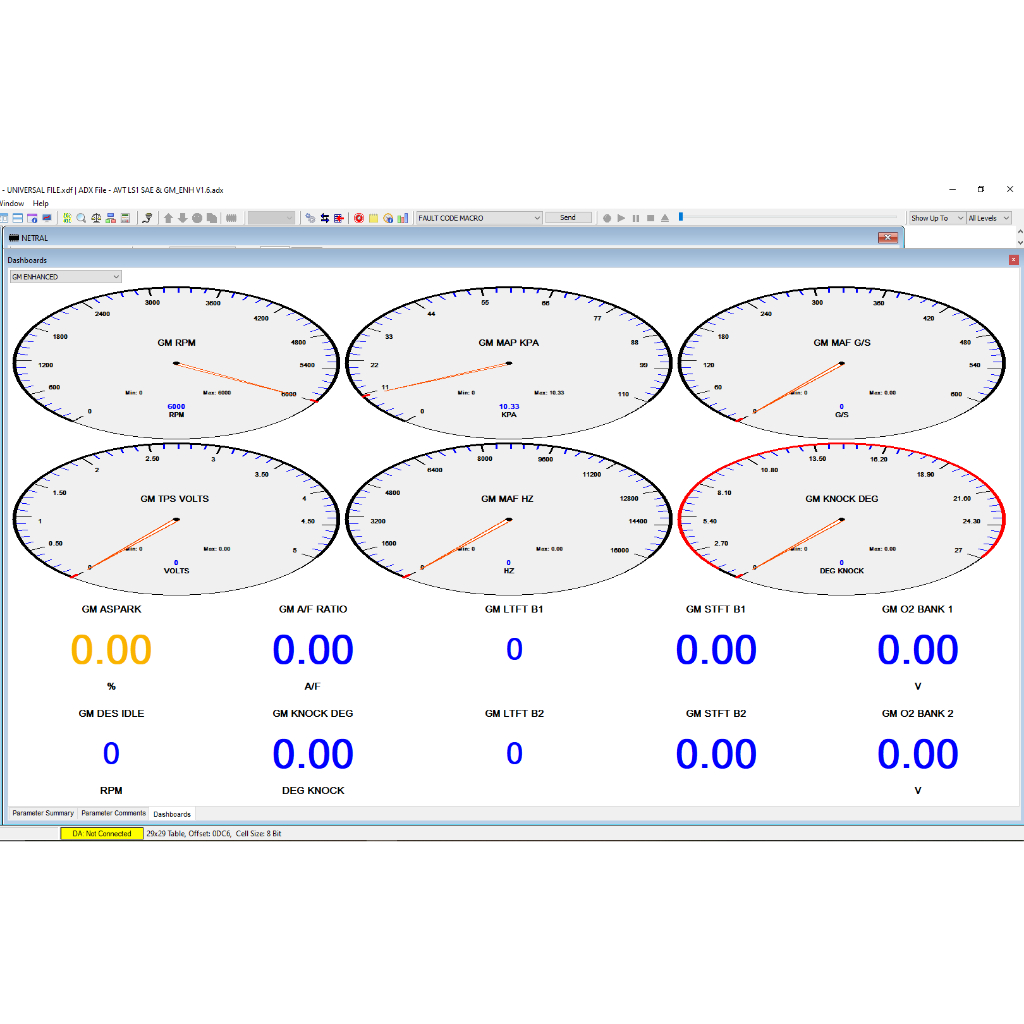The height and width of the screenshot is (1024, 1024).
Task: Click the balance scales compare icon
Action: coord(96,218)
